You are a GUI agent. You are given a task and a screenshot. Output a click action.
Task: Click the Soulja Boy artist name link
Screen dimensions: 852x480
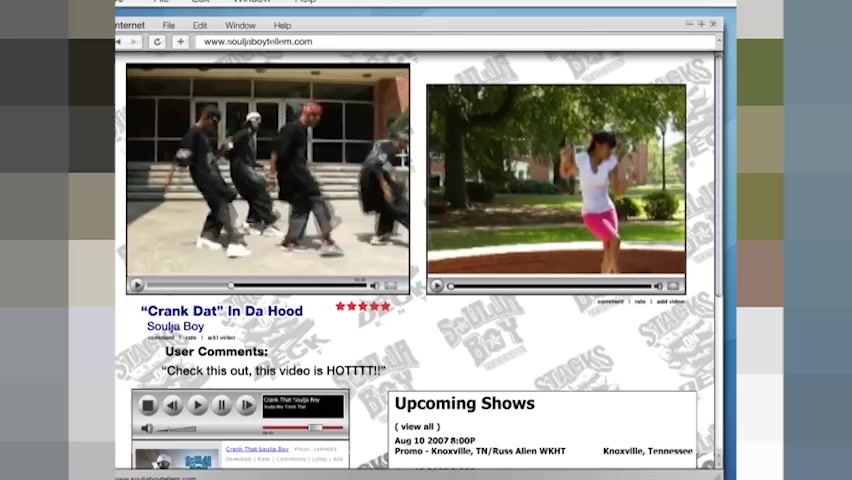pyautogui.click(x=176, y=326)
